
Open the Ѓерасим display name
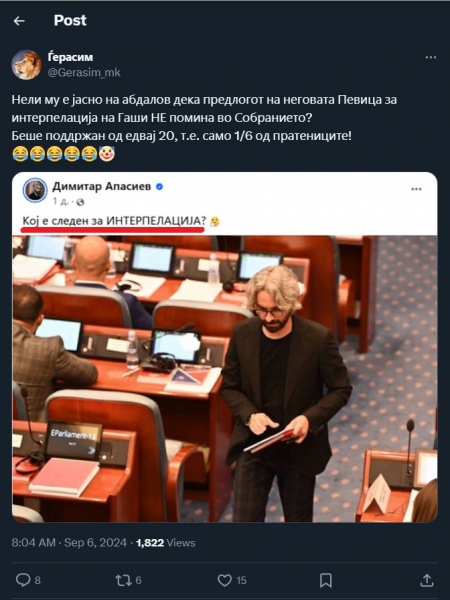[70, 57]
